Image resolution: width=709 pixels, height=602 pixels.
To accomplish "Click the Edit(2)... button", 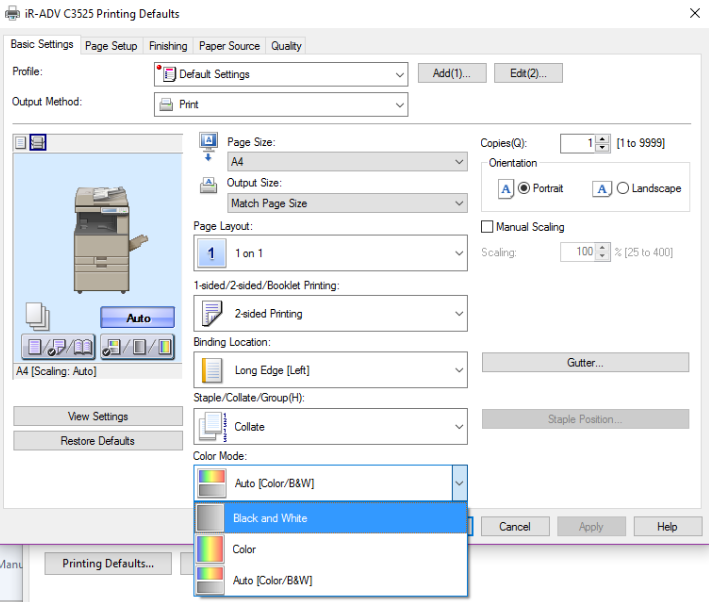I will 528,73.
